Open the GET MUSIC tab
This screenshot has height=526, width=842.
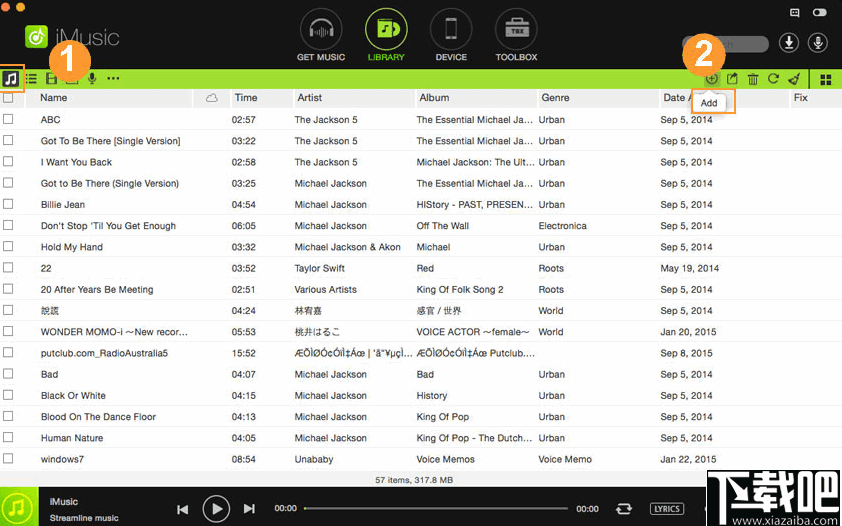tap(321, 35)
